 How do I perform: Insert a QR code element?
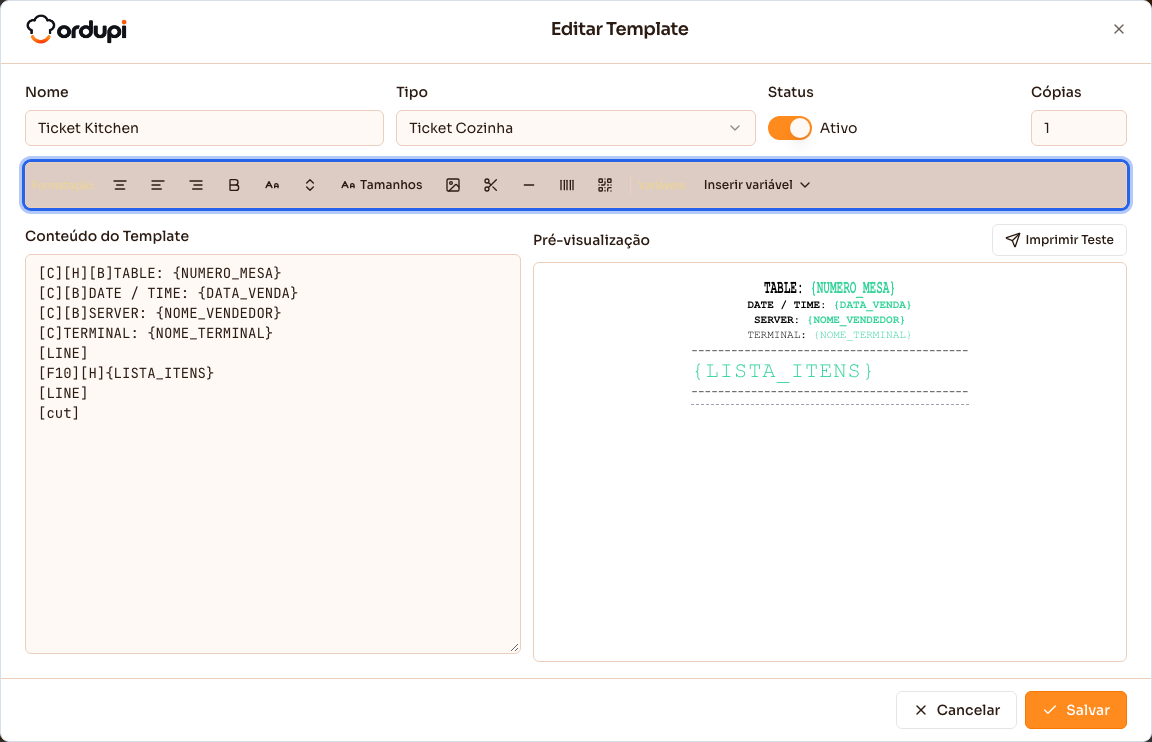[605, 185]
